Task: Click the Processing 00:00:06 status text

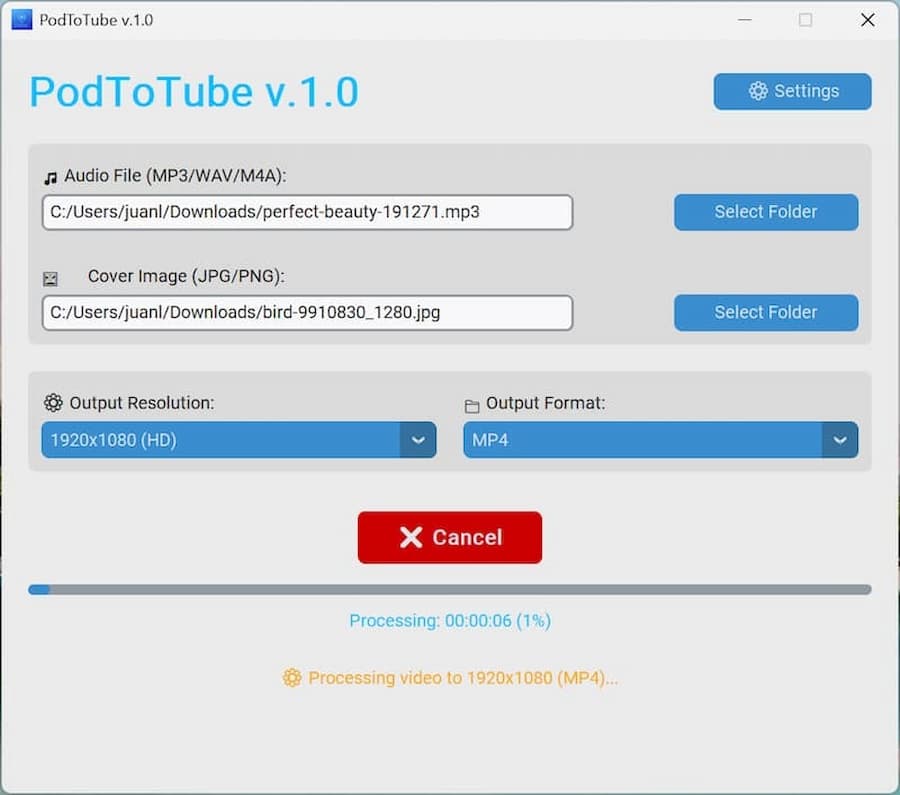Action: 450,621
